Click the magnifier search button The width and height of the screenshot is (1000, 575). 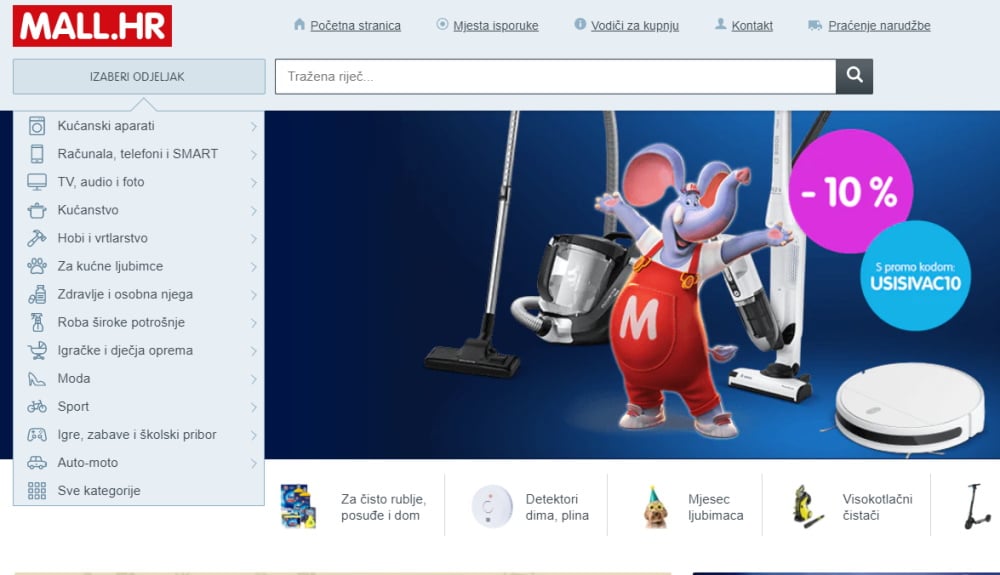point(854,76)
